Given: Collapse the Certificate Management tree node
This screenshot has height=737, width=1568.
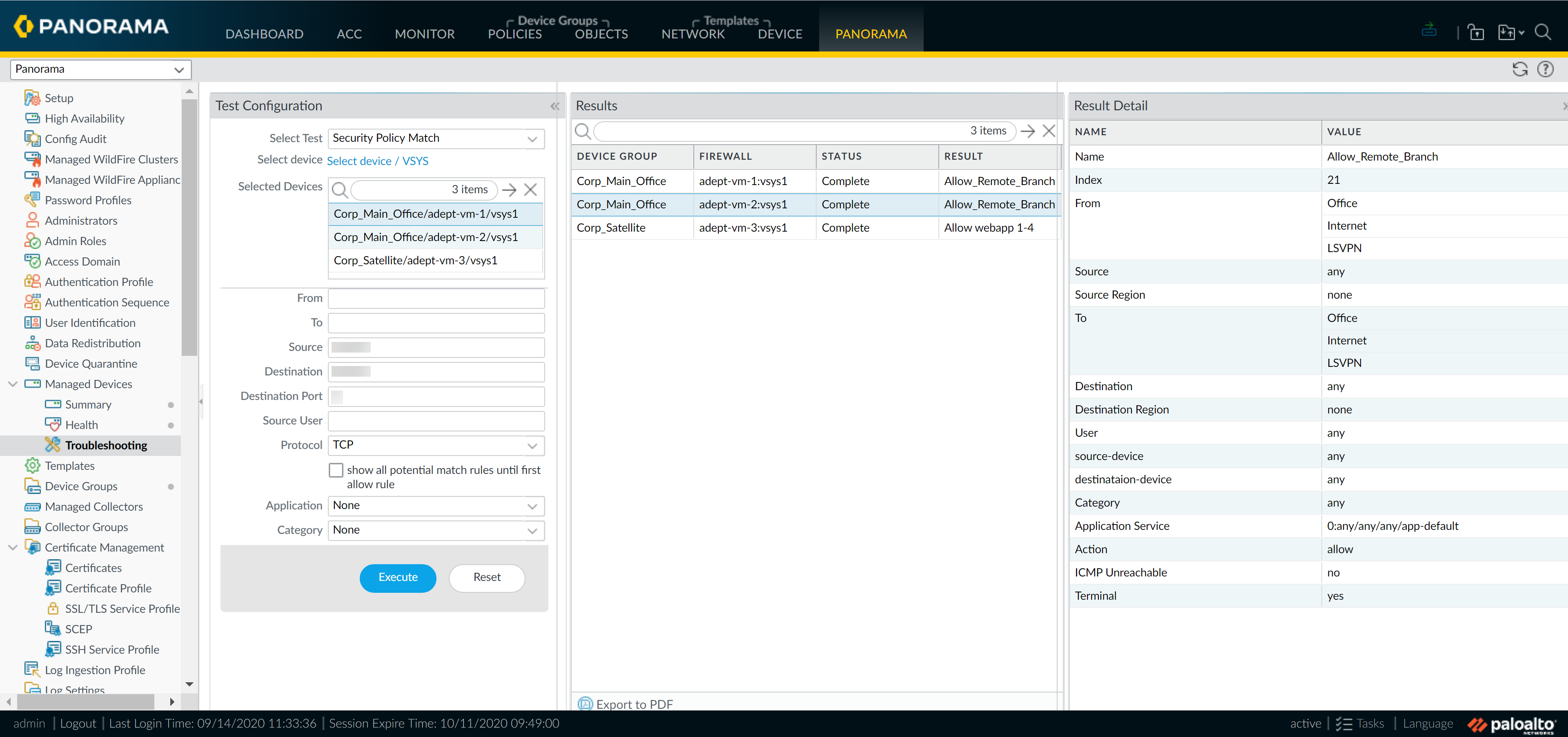Looking at the screenshot, I should [x=13, y=547].
